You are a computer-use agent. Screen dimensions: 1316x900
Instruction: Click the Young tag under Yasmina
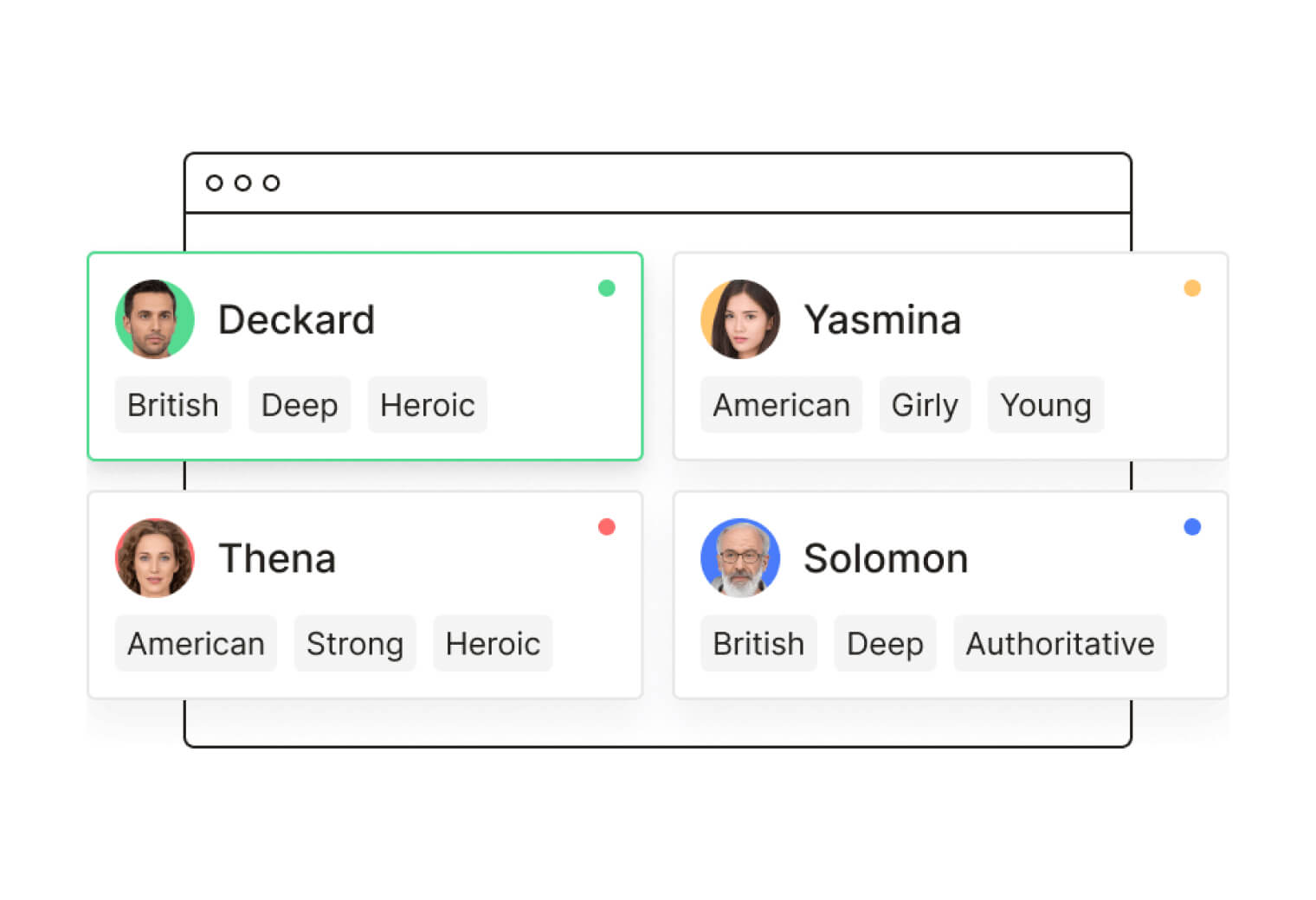[1045, 405]
